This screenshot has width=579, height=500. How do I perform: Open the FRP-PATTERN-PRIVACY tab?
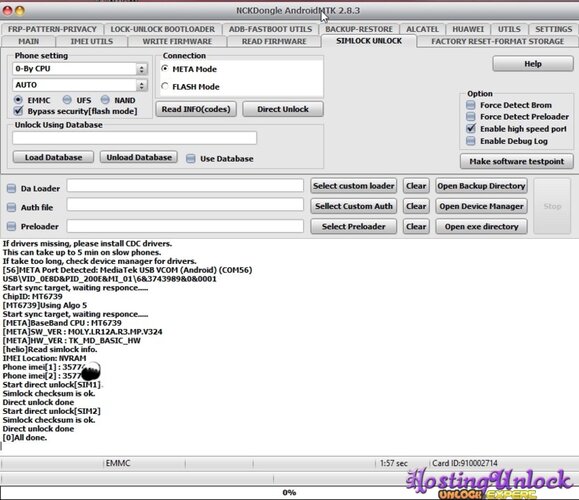pyautogui.click(x=52, y=29)
